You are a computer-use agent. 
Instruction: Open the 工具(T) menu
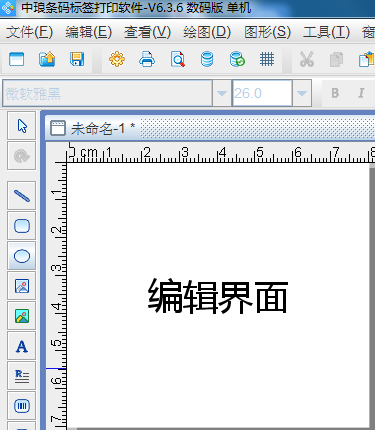(326, 32)
